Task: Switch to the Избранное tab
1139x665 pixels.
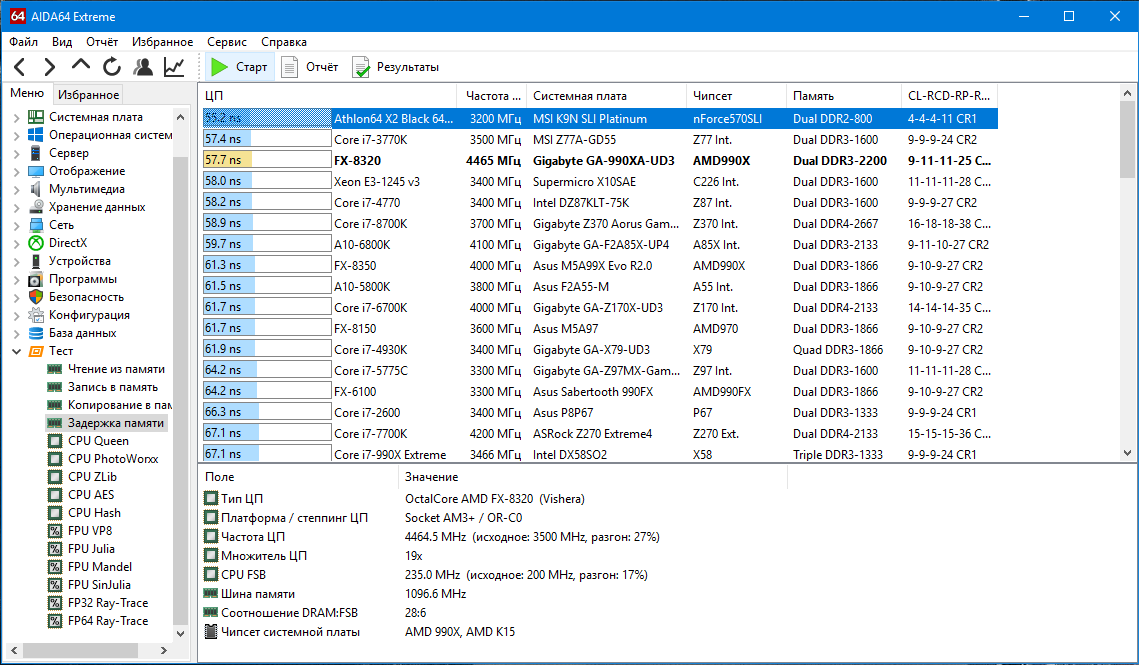Action: point(88,95)
